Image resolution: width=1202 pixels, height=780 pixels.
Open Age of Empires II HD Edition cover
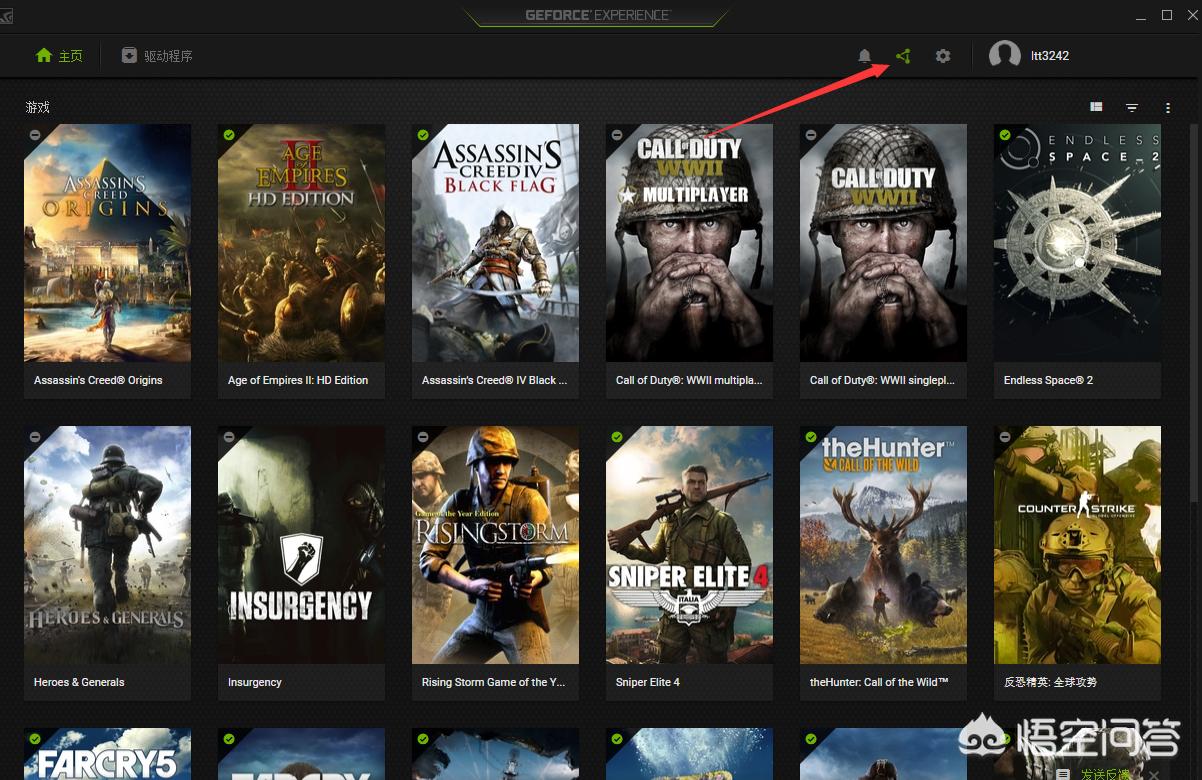tap(301, 243)
